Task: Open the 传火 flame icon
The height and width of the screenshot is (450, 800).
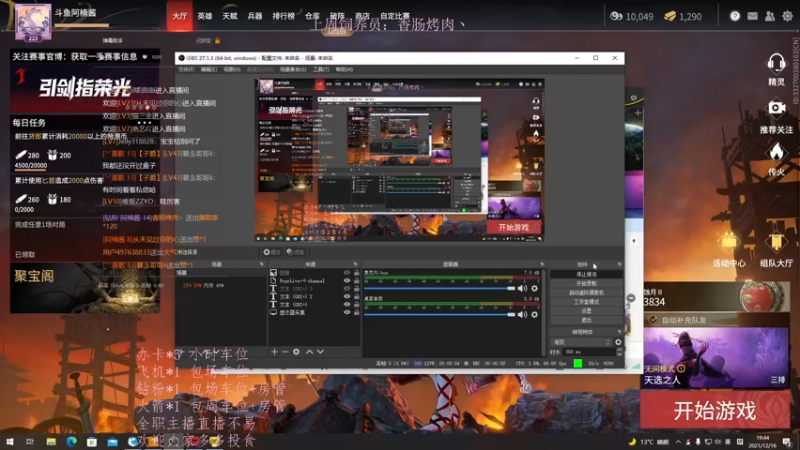Action: click(776, 153)
